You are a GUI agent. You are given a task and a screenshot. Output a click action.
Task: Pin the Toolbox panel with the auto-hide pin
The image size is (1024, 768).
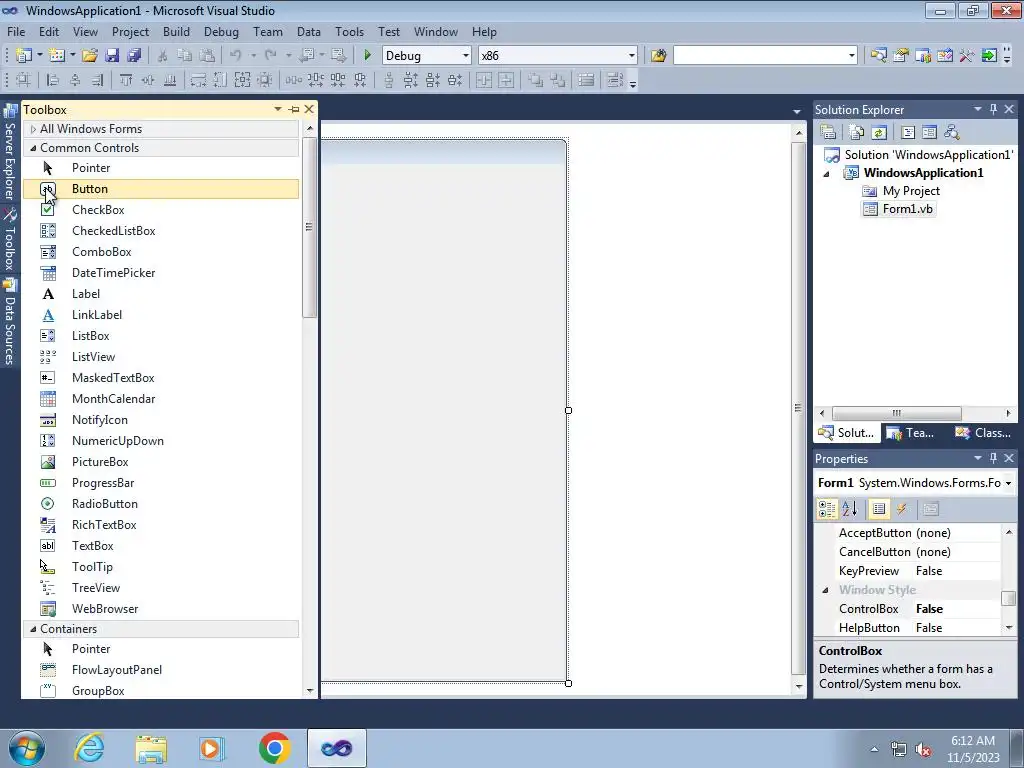[294, 109]
